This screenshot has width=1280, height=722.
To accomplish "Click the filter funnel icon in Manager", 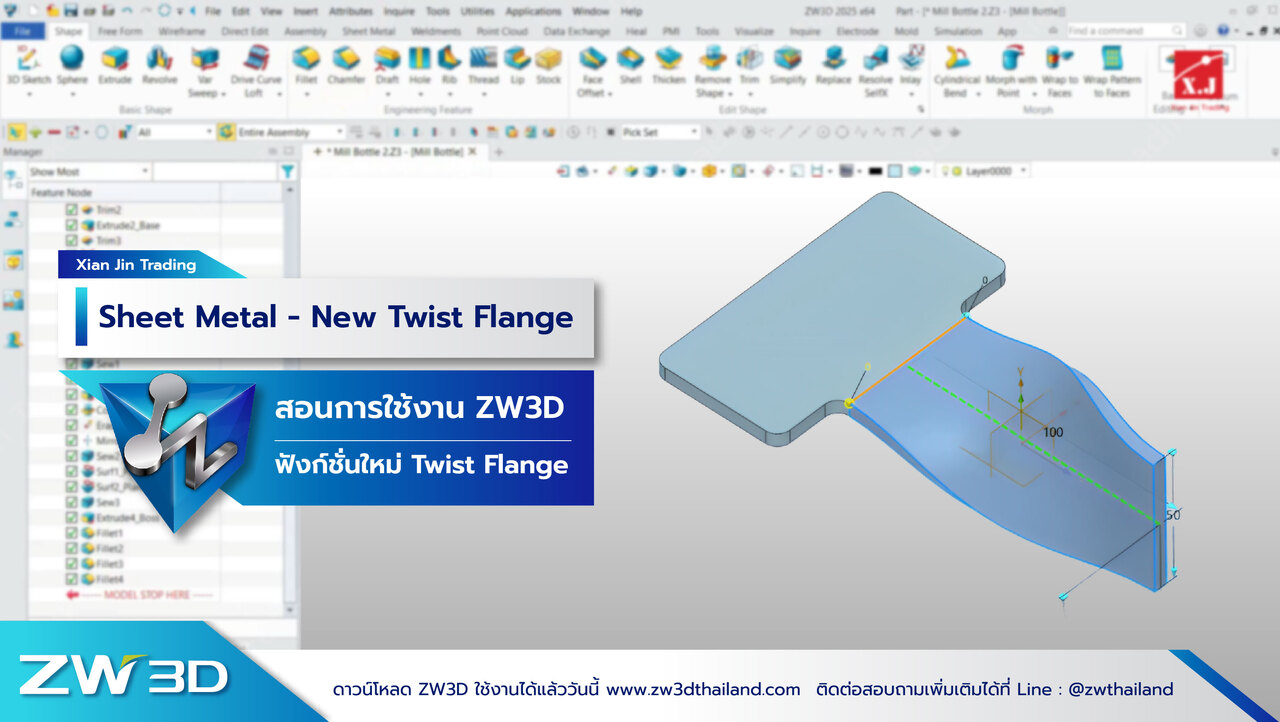I will pyautogui.click(x=288, y=172).
